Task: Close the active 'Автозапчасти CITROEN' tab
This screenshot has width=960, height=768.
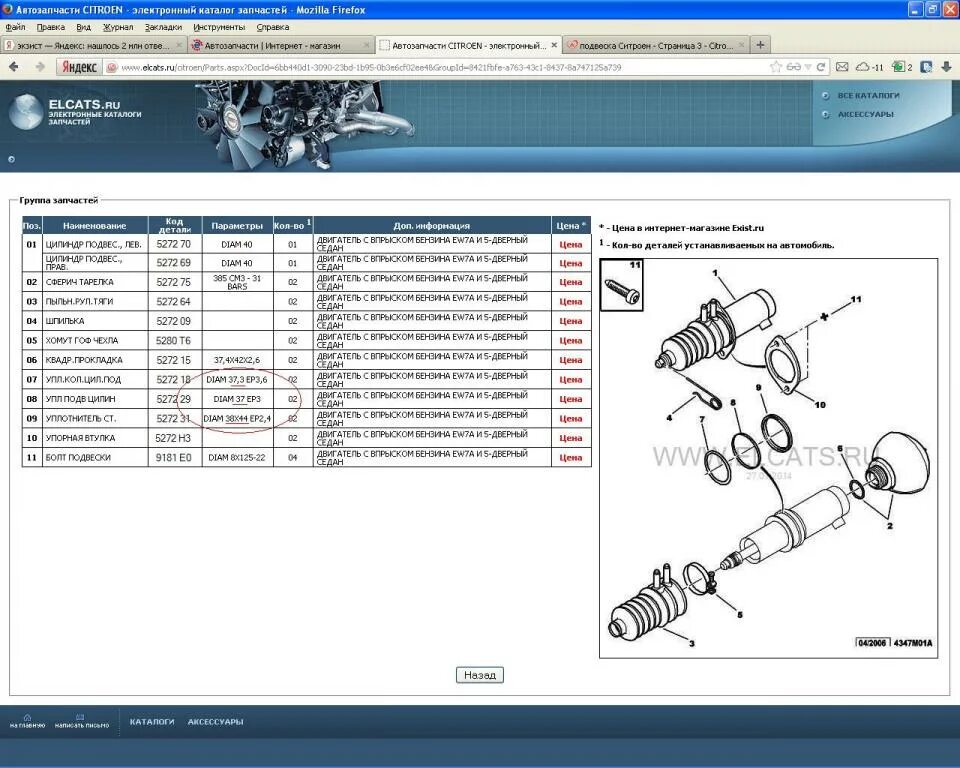Action: tap(554, 45)
